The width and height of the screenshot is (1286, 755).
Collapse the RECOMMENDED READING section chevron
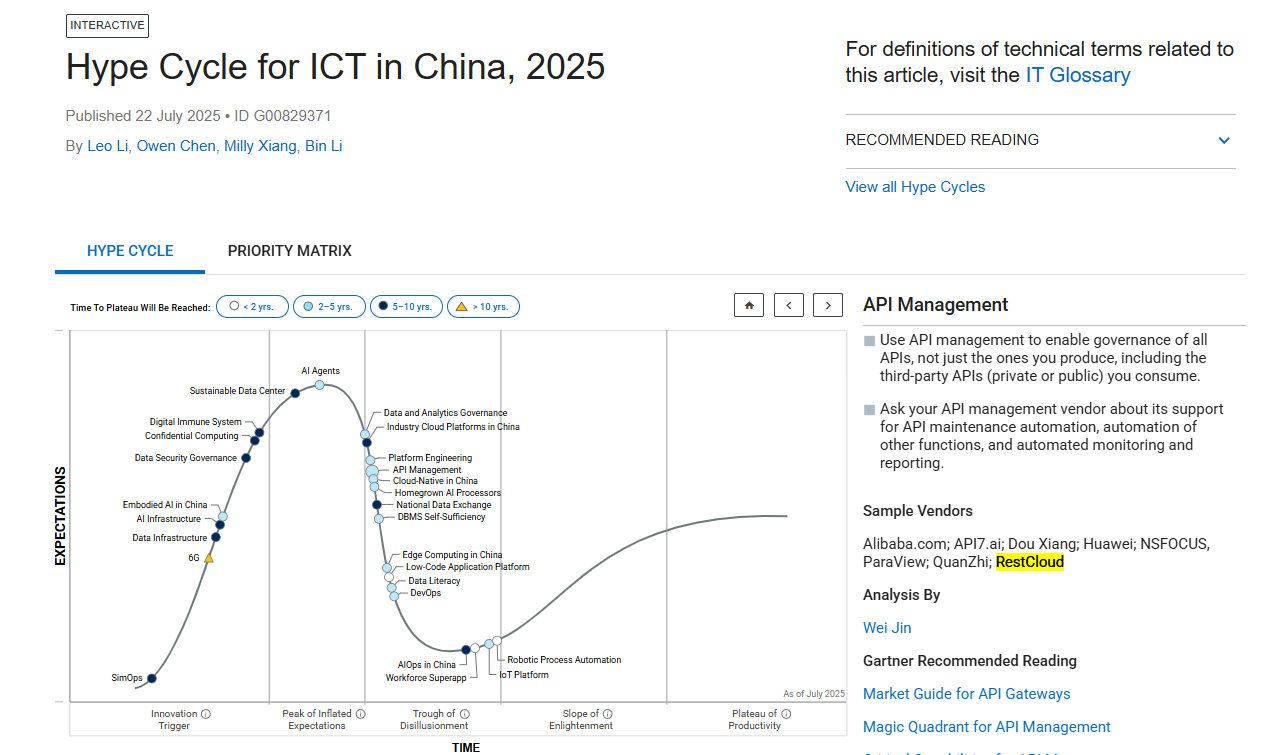click(x=1224, y=140)
